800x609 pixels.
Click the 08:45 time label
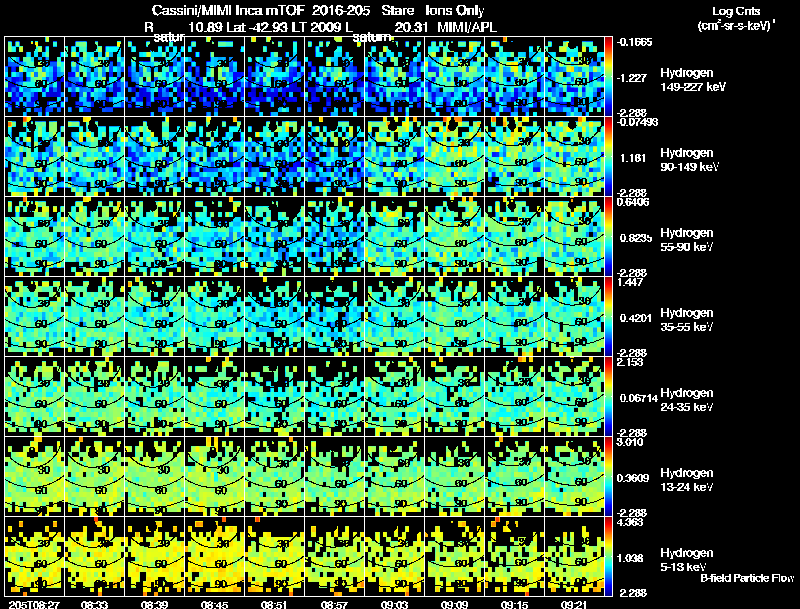pyautogui.click(x=214, y=604)
